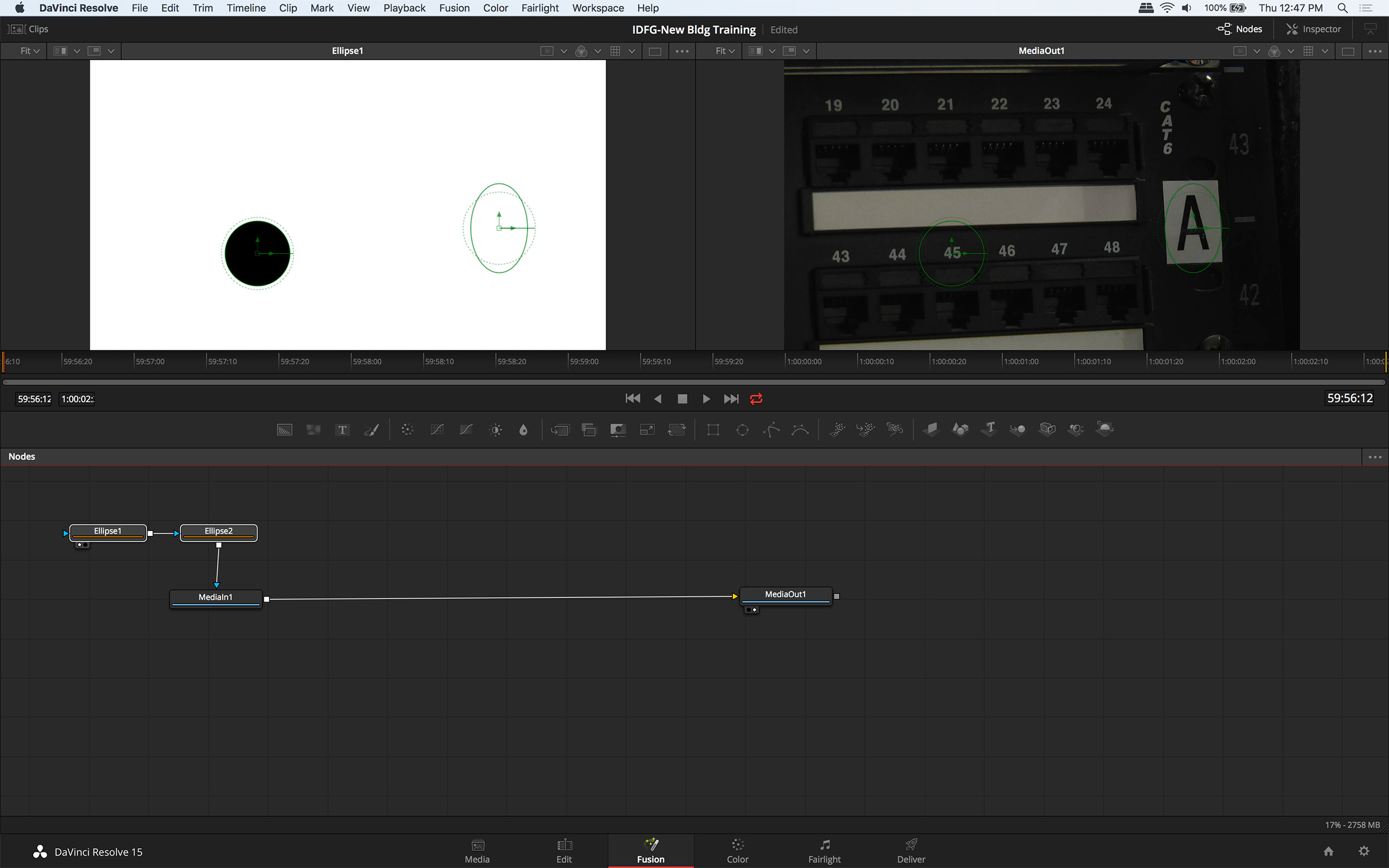
Task: Add a particle render node from the toolbar
Action: (x=895, y=429)
